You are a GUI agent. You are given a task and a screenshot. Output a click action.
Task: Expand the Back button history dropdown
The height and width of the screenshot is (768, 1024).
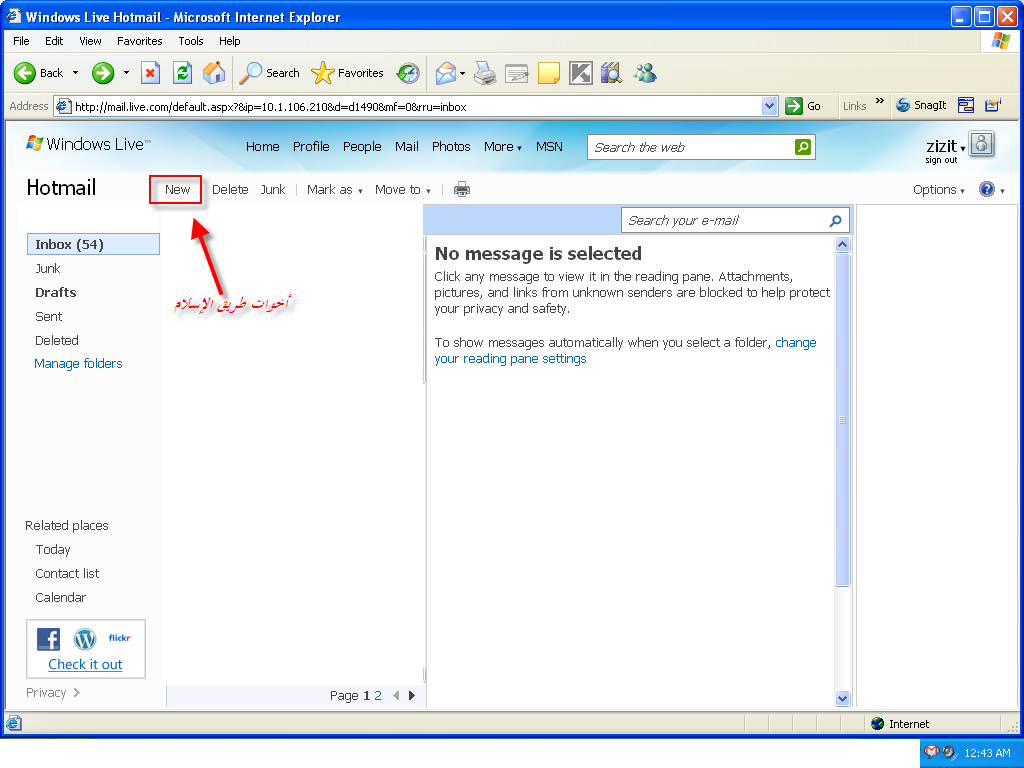(x=75, y=72)
